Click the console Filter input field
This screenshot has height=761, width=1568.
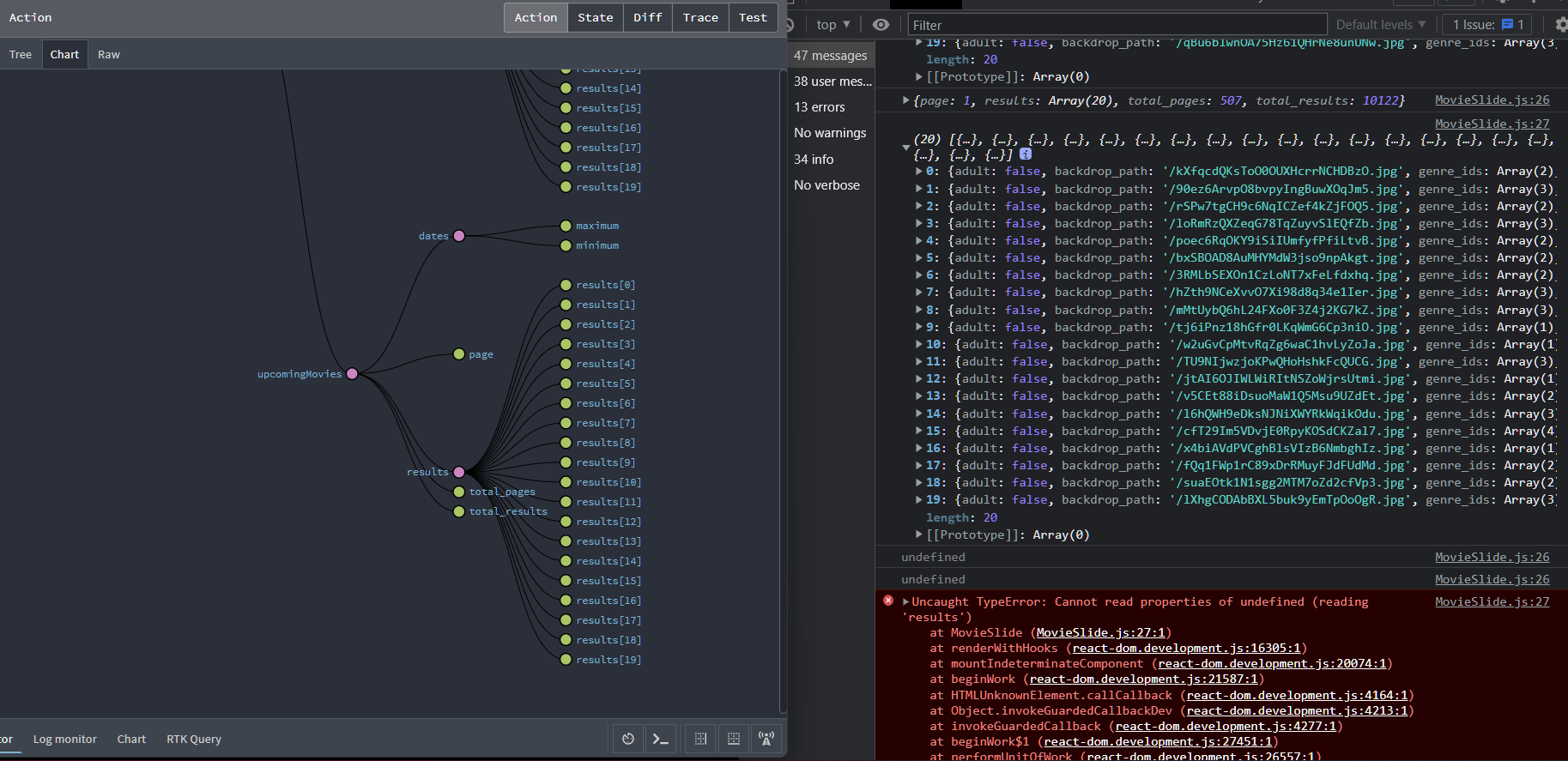(1117, 25)
